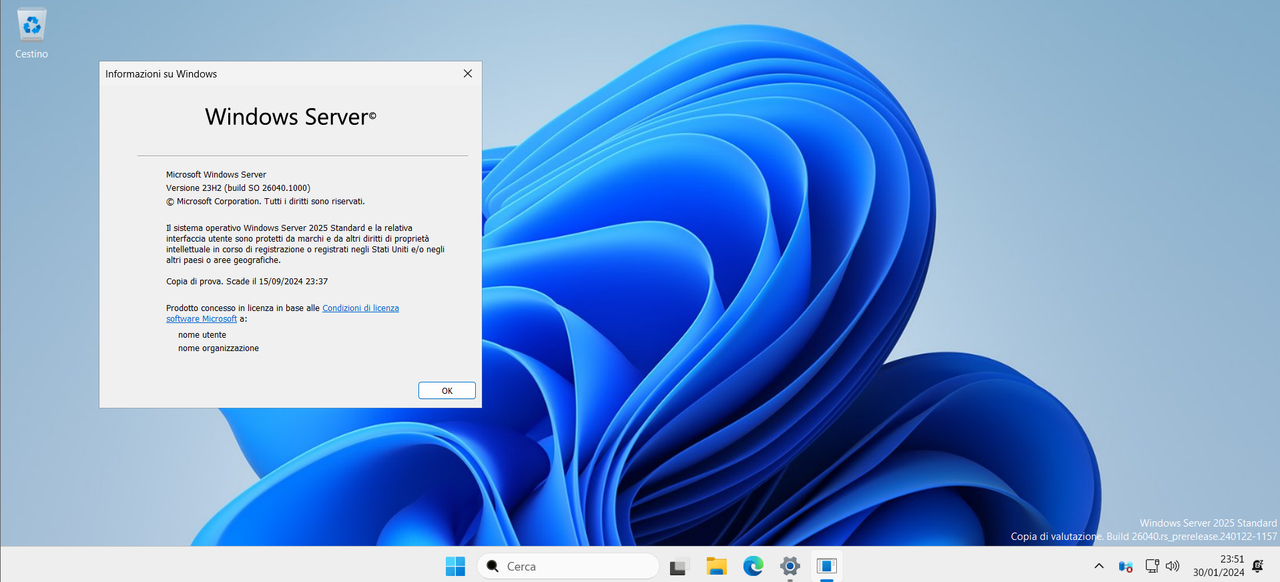Click the 'nome organizzazione' text
The height and width of the screenshot is (582, 1280).
point(218,348)
